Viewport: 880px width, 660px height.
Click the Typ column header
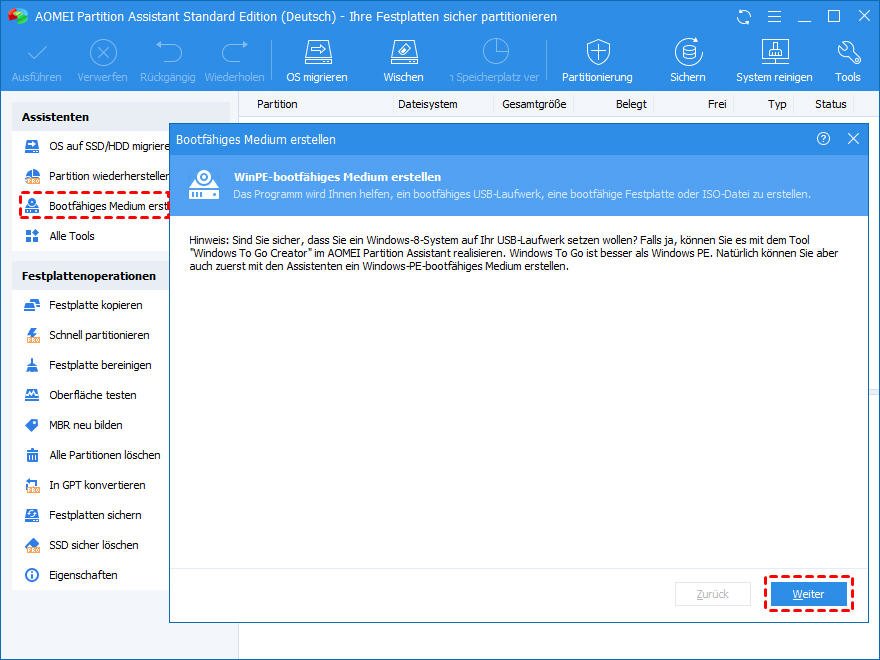pos(777,104)
